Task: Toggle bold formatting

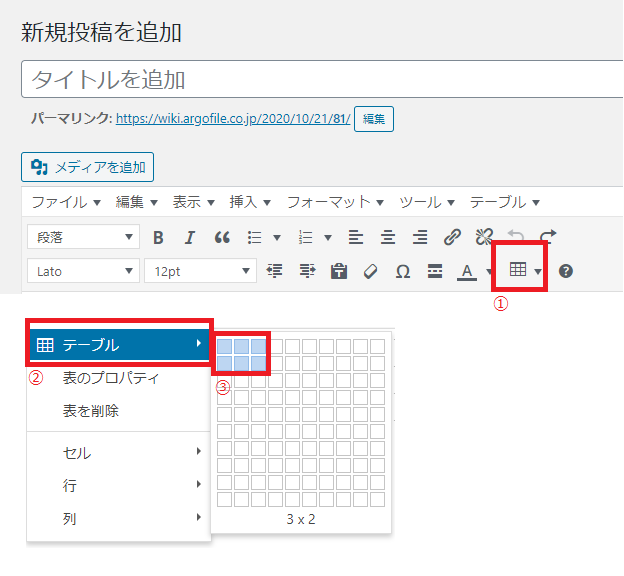Action: (158, 237)
